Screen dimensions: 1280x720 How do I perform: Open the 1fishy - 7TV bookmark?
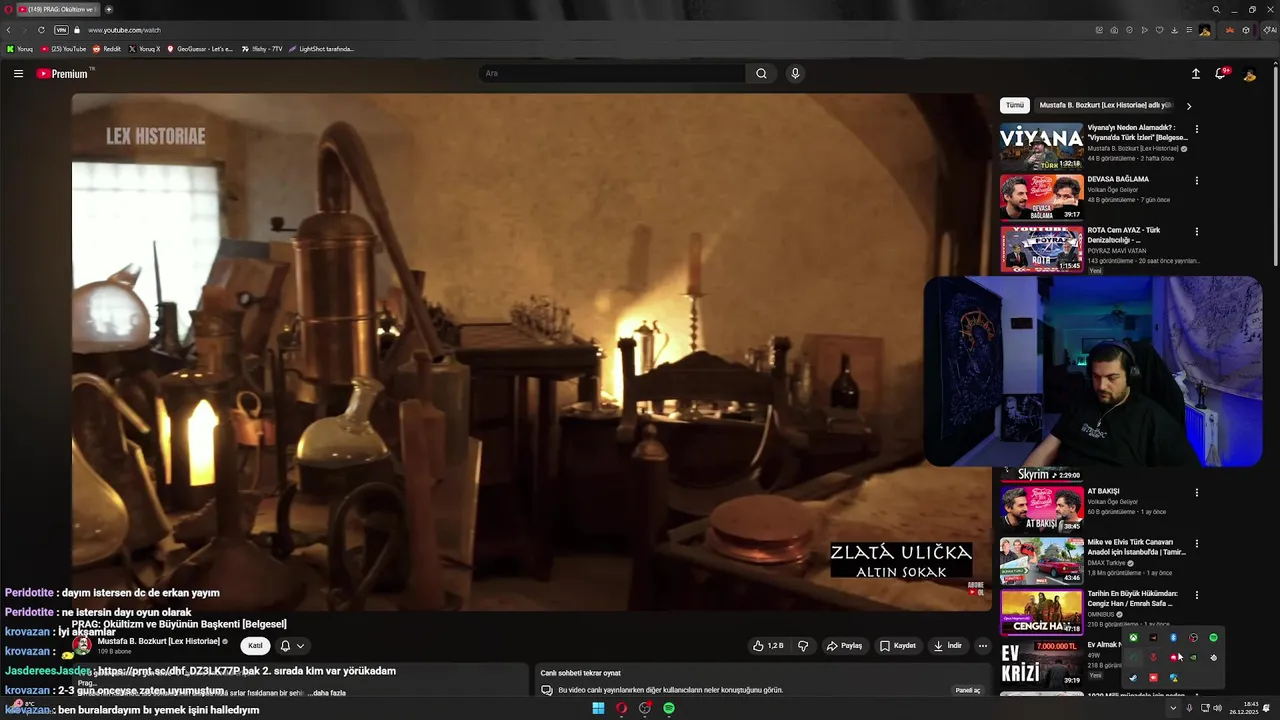click(262, 49)
